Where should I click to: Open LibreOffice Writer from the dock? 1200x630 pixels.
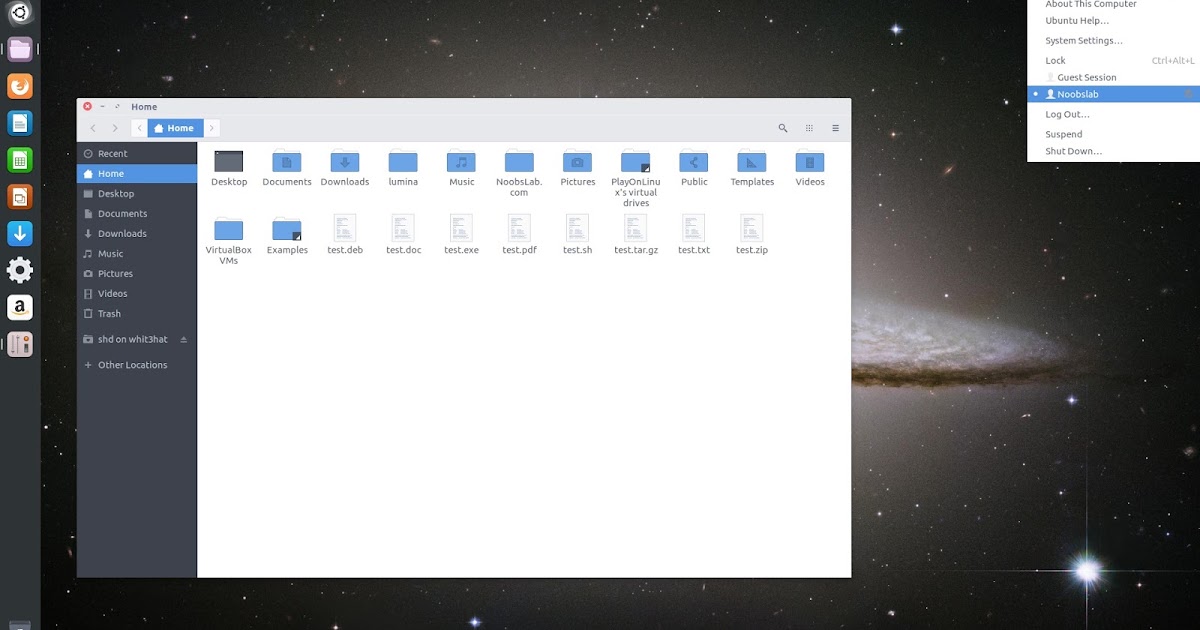[x=20, y=122]
